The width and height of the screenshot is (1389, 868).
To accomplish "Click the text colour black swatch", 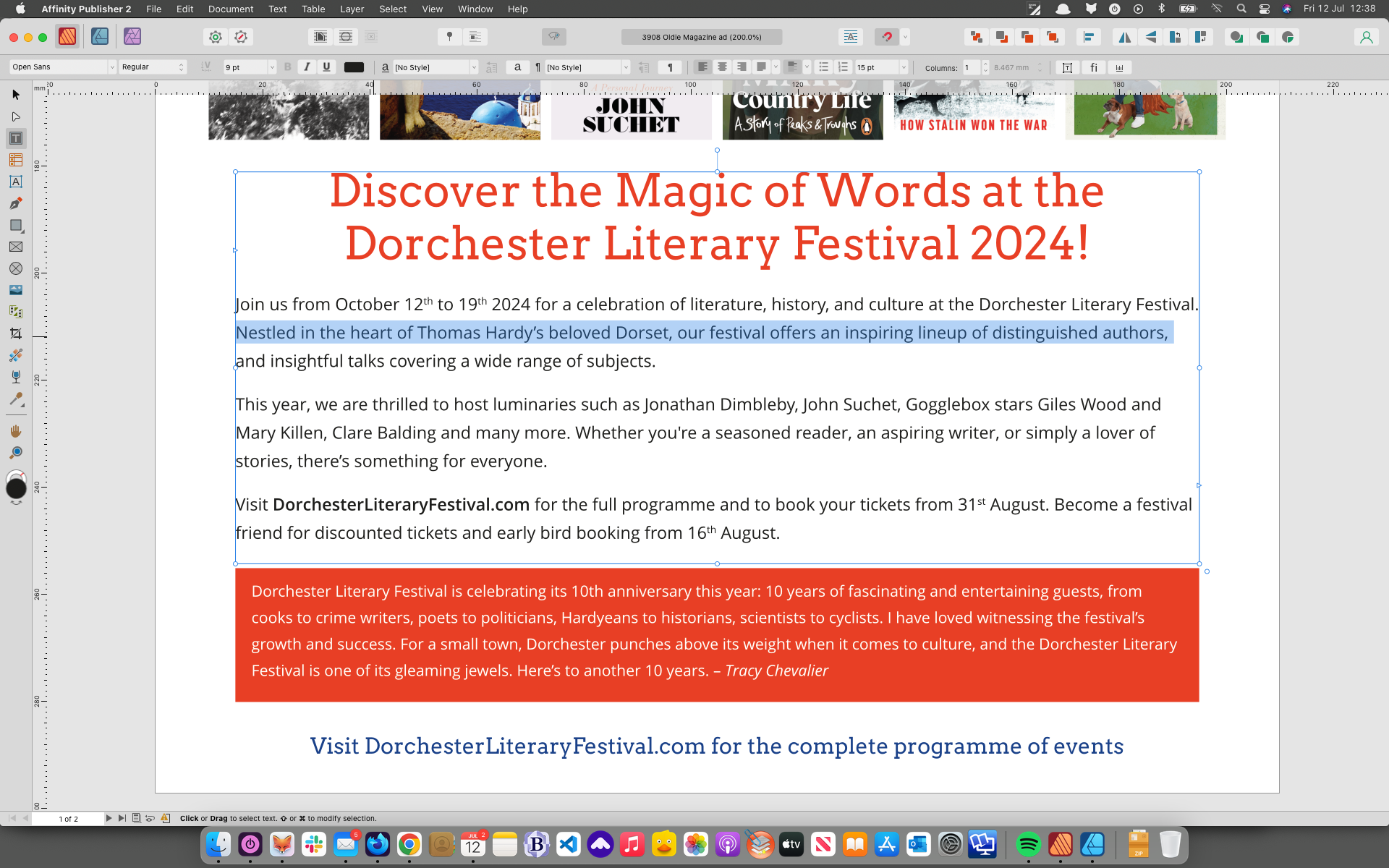I will [x=354, y=67].
